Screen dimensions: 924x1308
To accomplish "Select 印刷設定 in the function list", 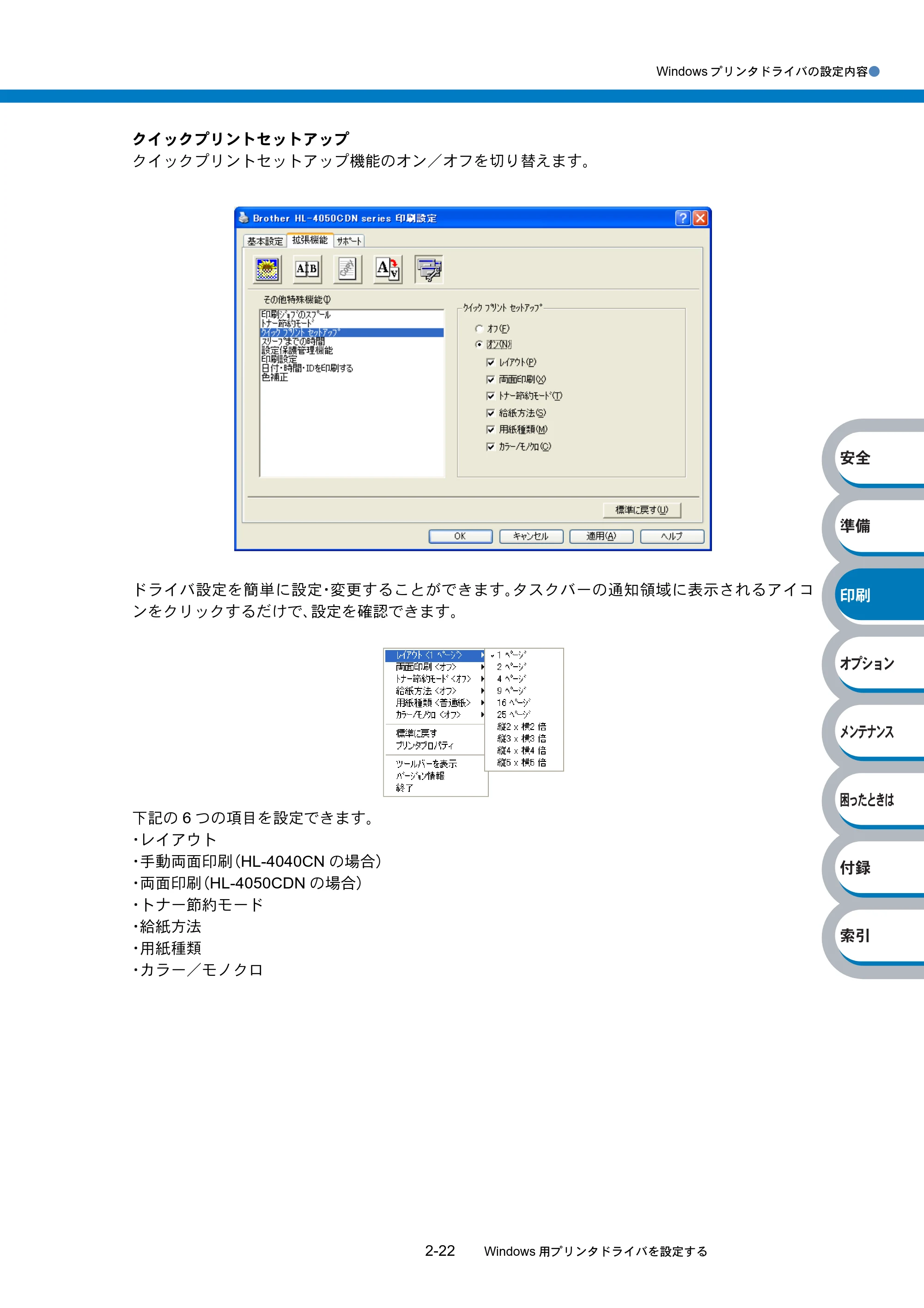I will 352,359.
